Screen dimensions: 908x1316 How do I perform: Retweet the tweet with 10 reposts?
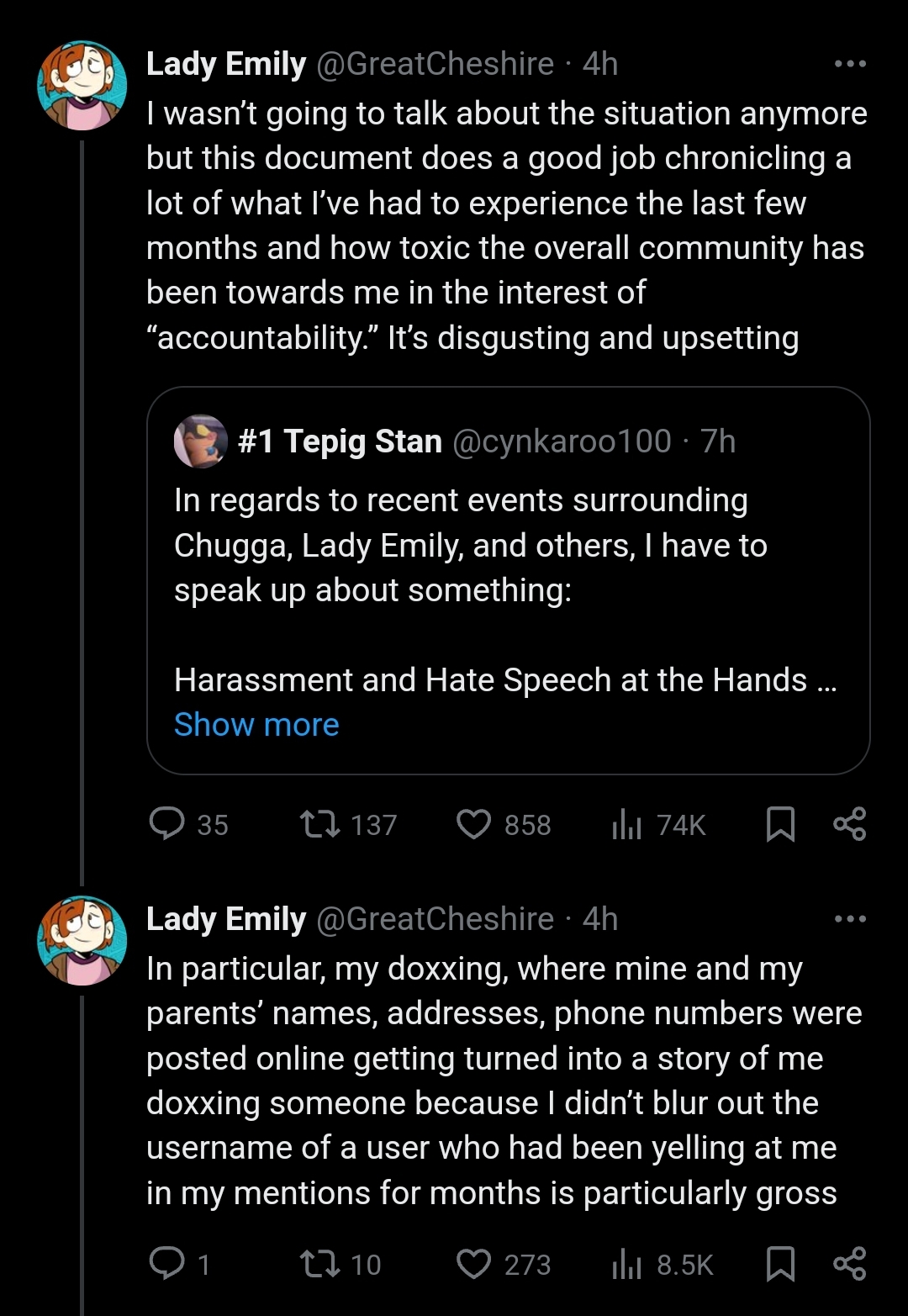[320, 1263]
